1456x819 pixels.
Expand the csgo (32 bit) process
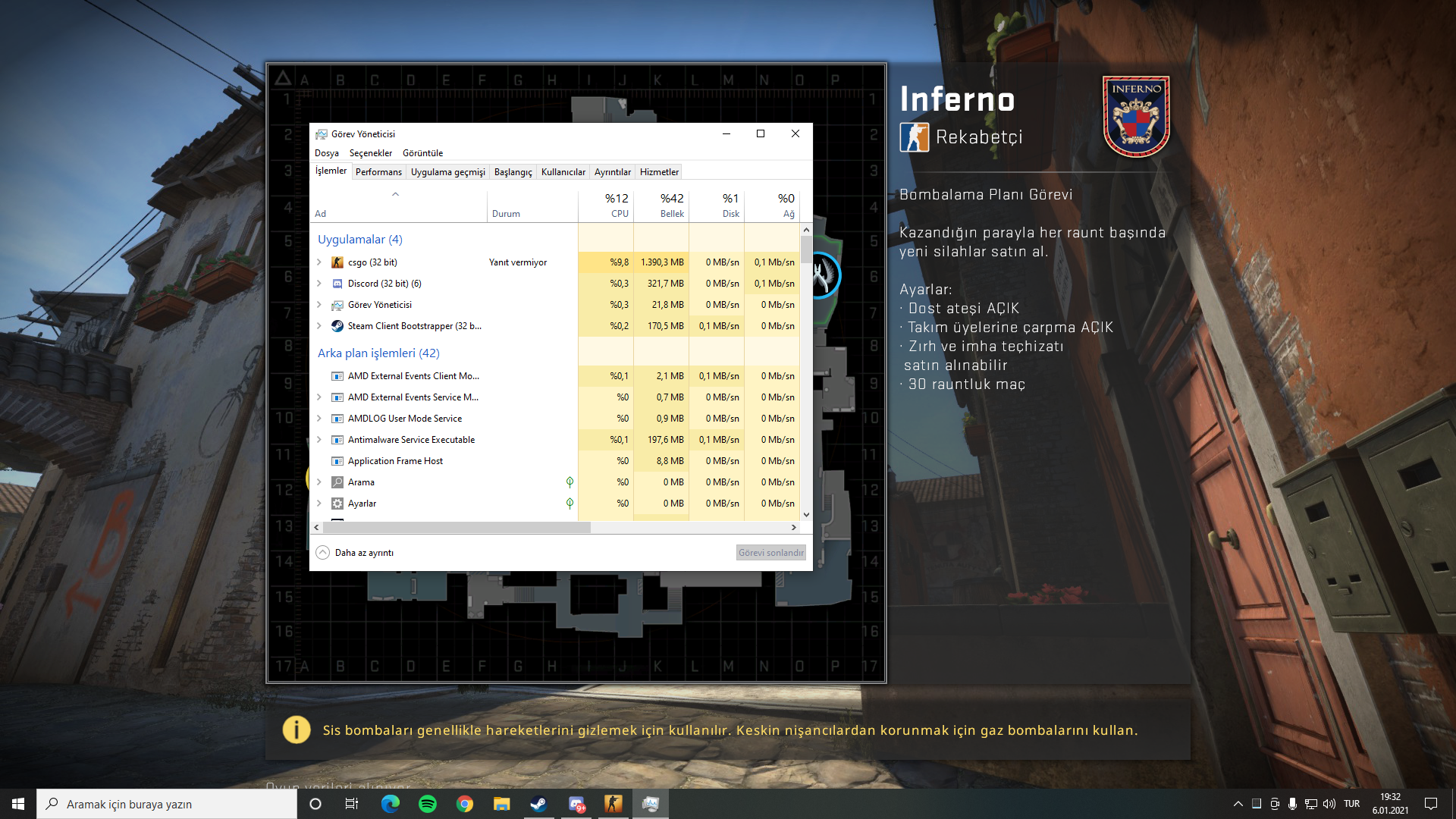(319, 262)
